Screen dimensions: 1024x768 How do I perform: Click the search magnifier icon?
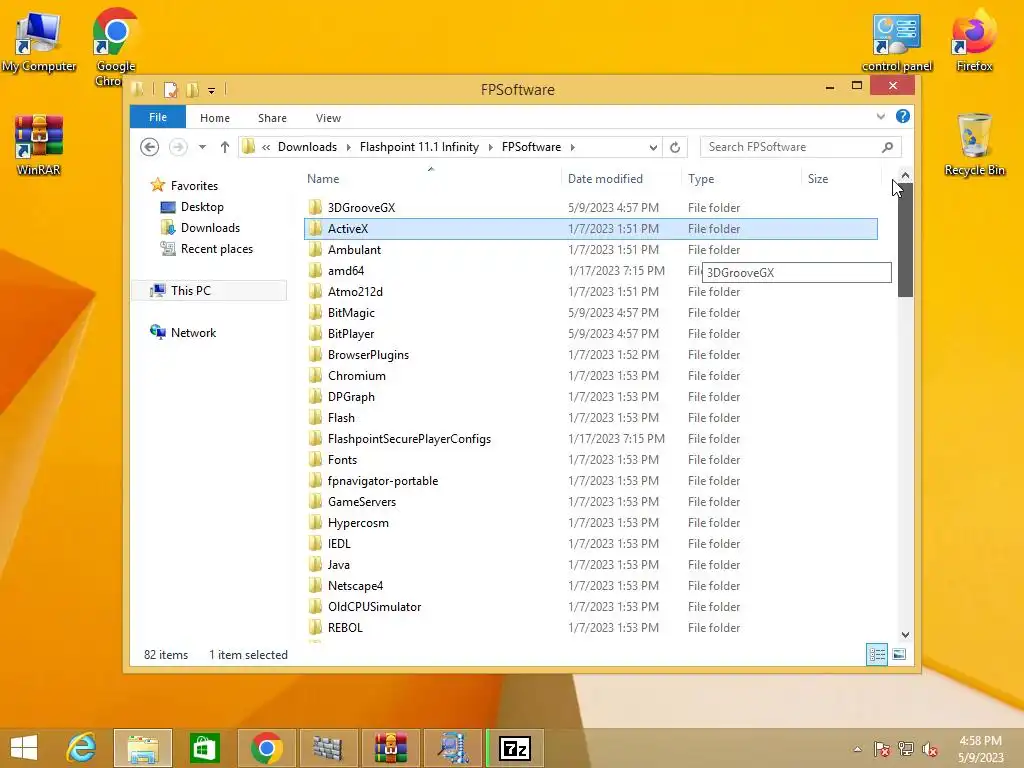pos(888,148)
